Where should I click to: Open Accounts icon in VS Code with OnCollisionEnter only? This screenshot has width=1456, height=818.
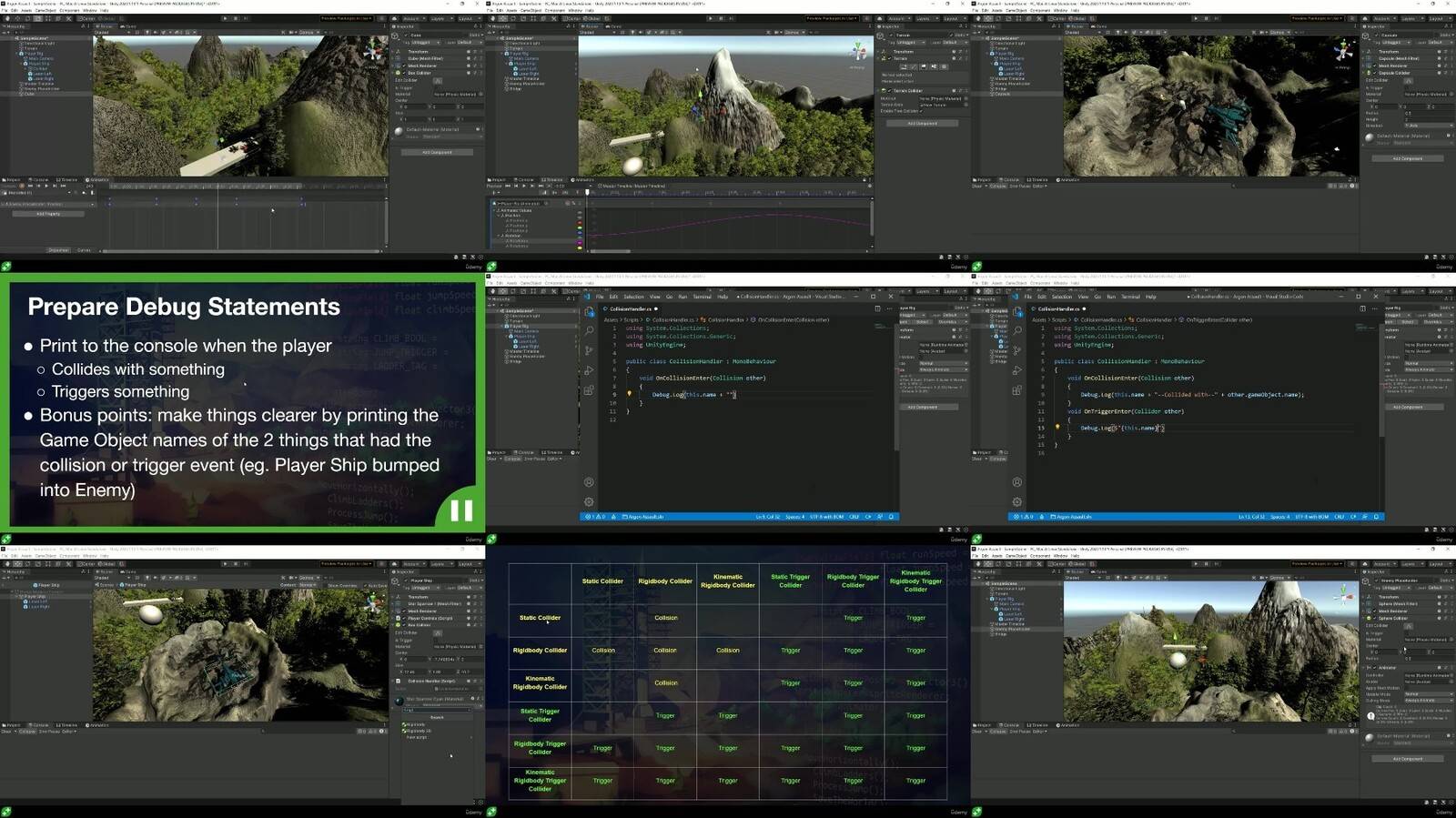pos(589,482)
